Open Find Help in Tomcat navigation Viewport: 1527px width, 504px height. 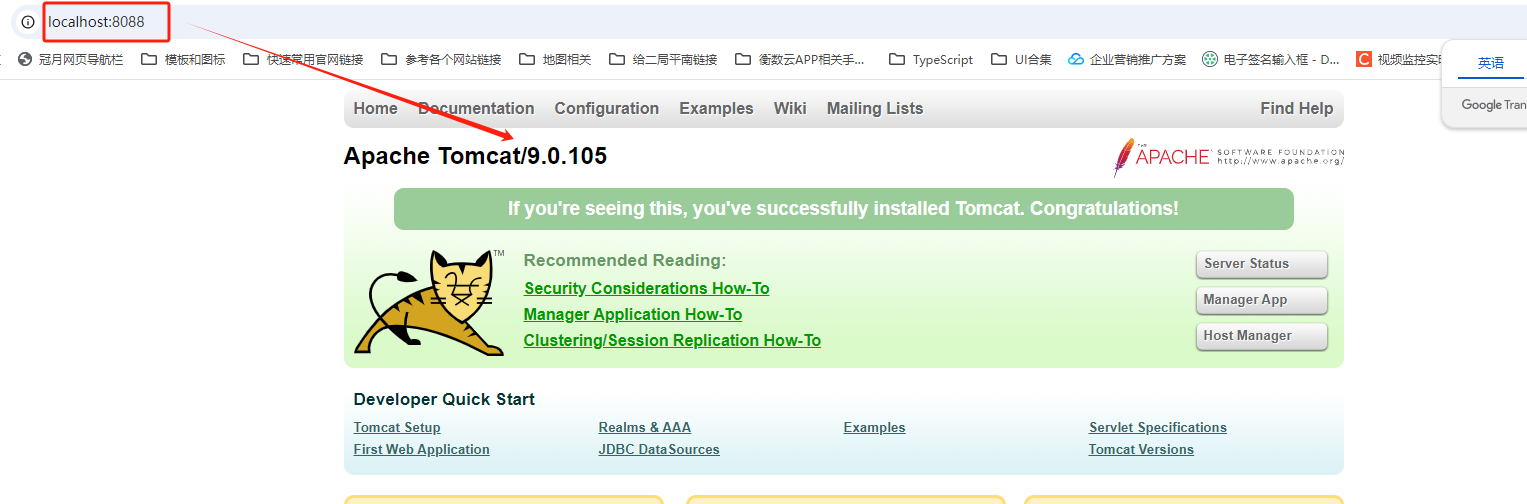[x=1297, y=109]
